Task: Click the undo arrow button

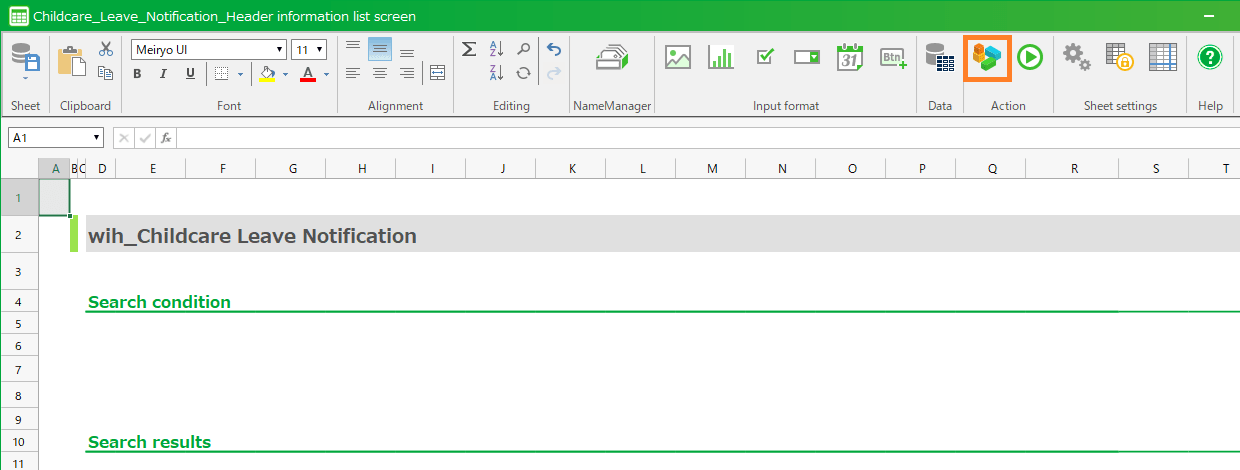Action: click(x=554, y=50)
